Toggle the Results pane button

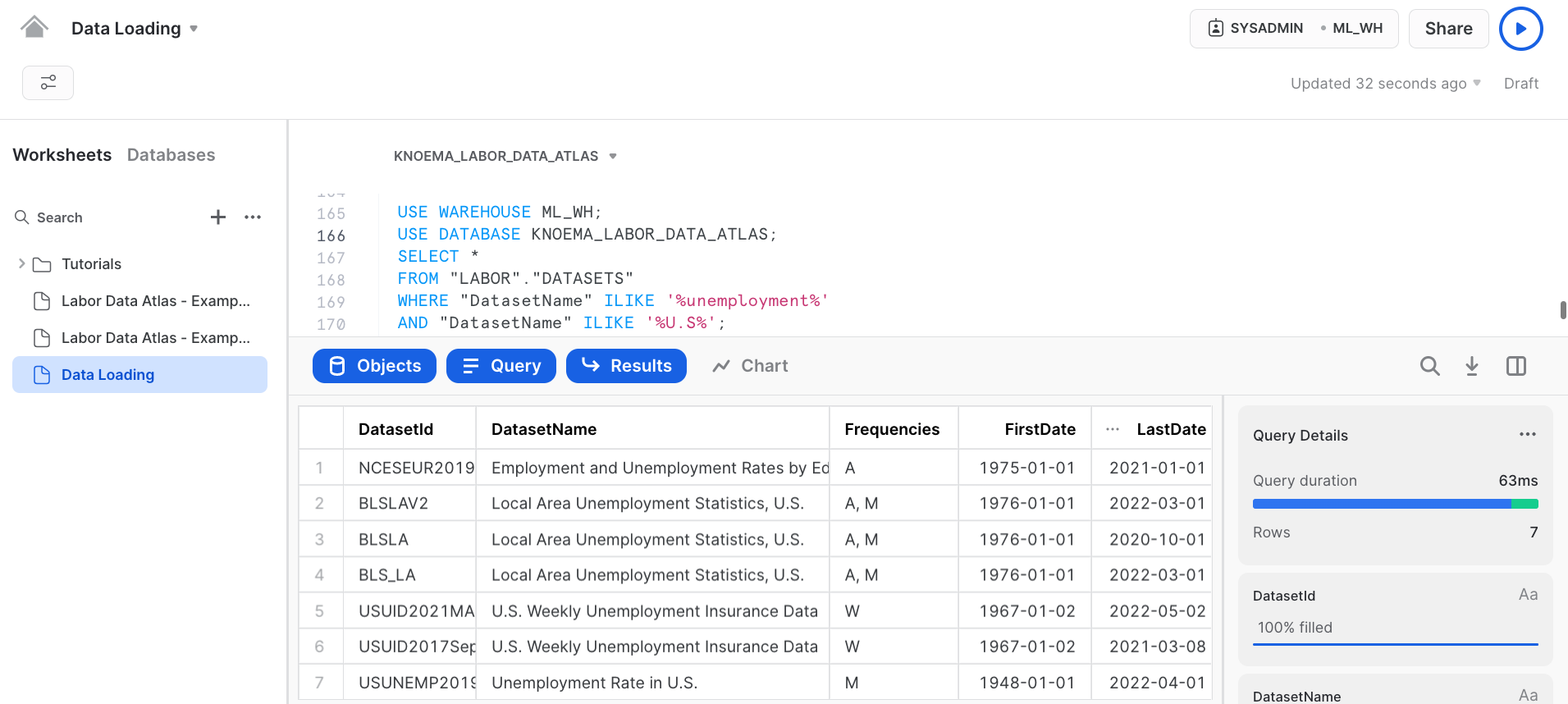click(x=626, y=366)
